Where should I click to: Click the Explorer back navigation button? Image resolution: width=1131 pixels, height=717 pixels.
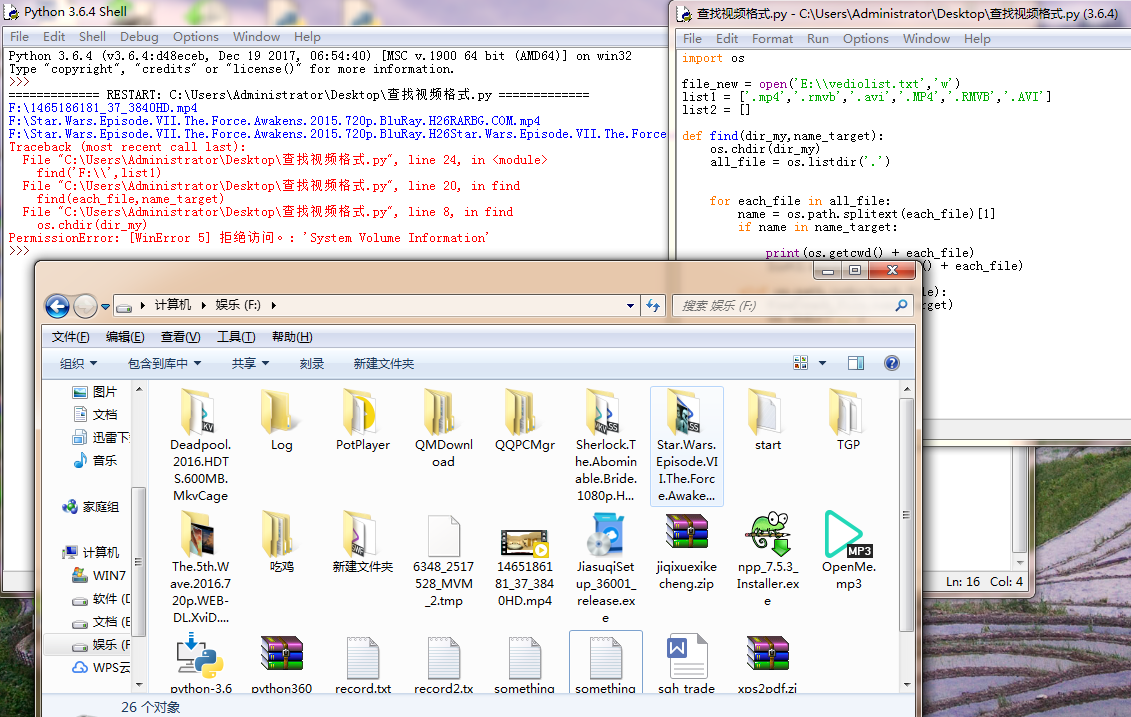pyautogui.click(x=57, y=305)
